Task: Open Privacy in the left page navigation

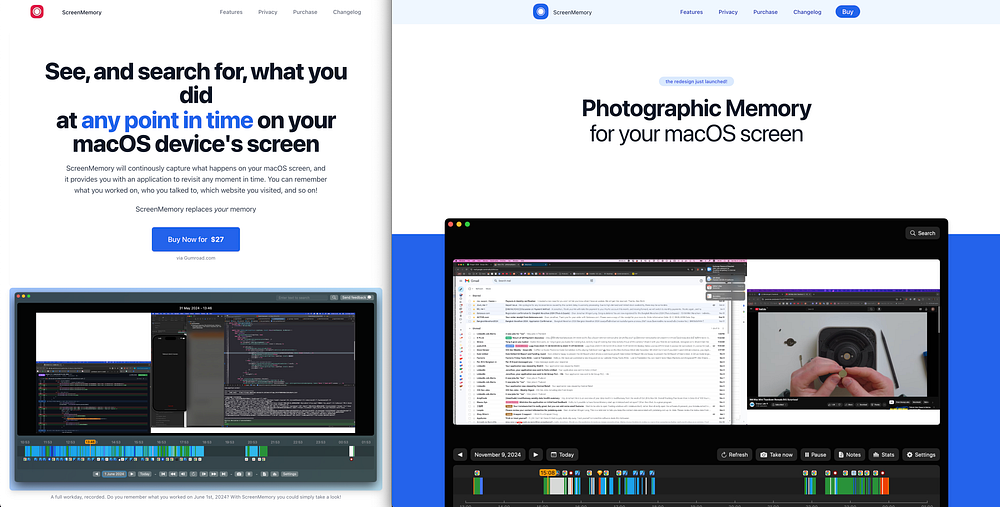Action: coord(268,12)
